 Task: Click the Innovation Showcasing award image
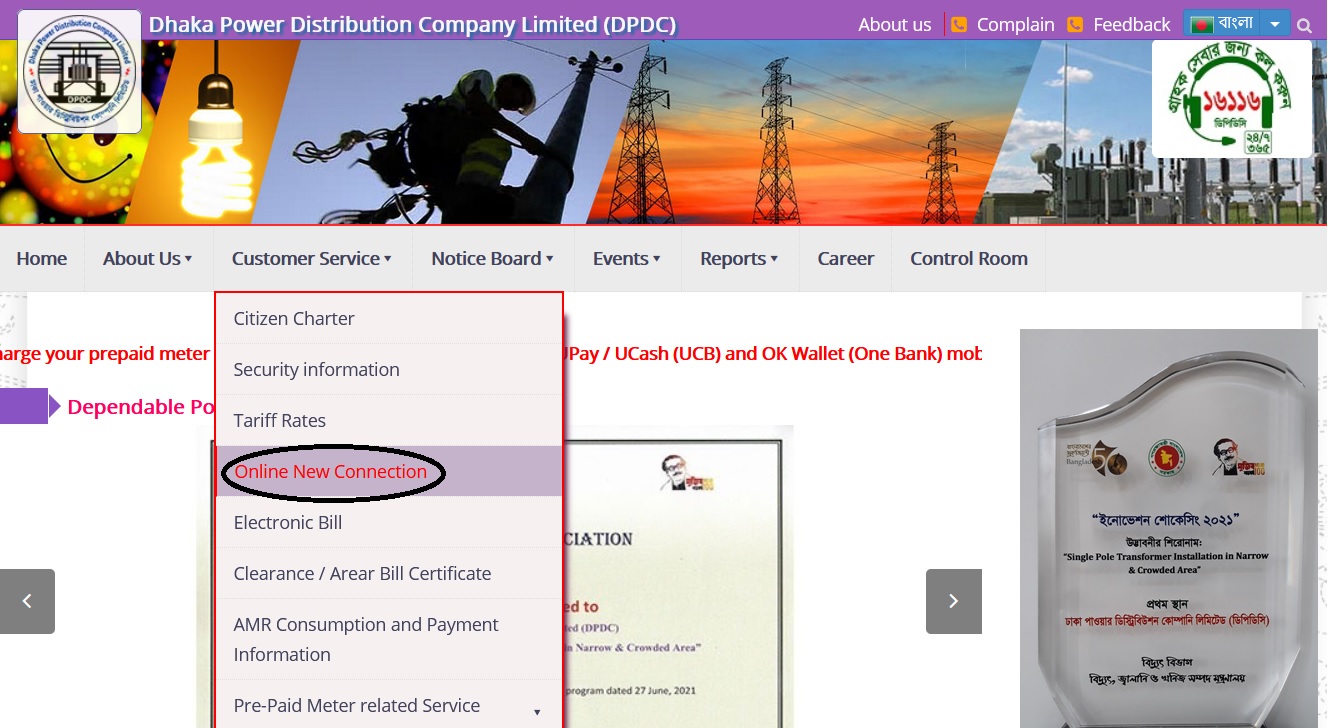(x=1168, y=528)
